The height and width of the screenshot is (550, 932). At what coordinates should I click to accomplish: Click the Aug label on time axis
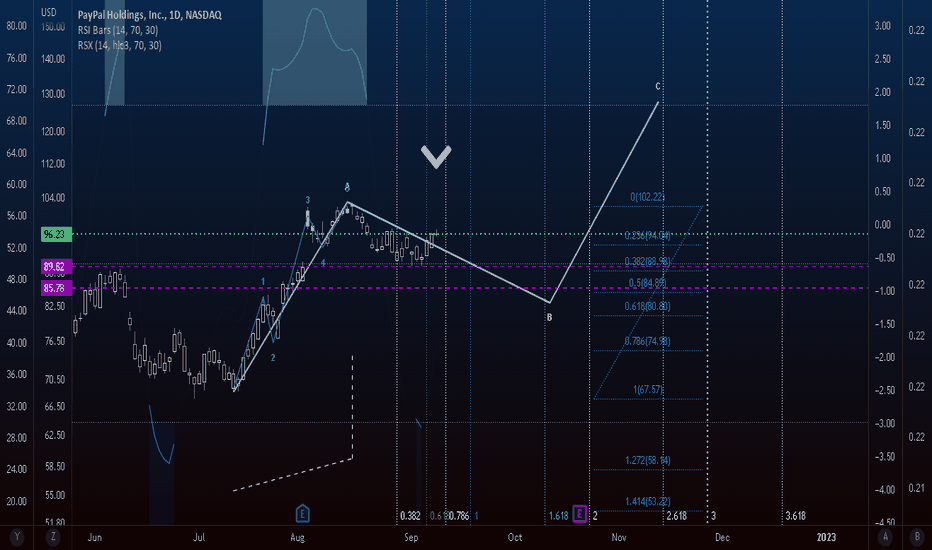297,537
